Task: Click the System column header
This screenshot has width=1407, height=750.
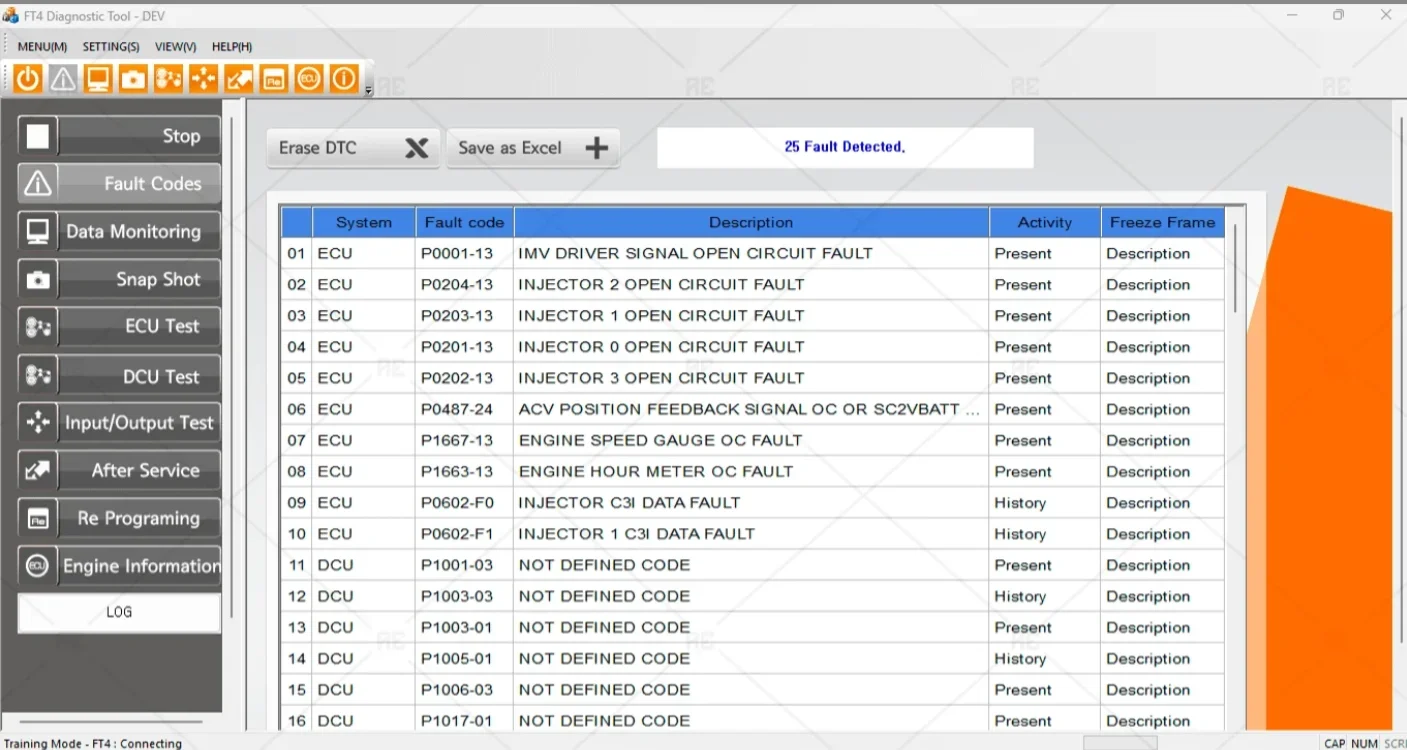Action: coord(364,222)
